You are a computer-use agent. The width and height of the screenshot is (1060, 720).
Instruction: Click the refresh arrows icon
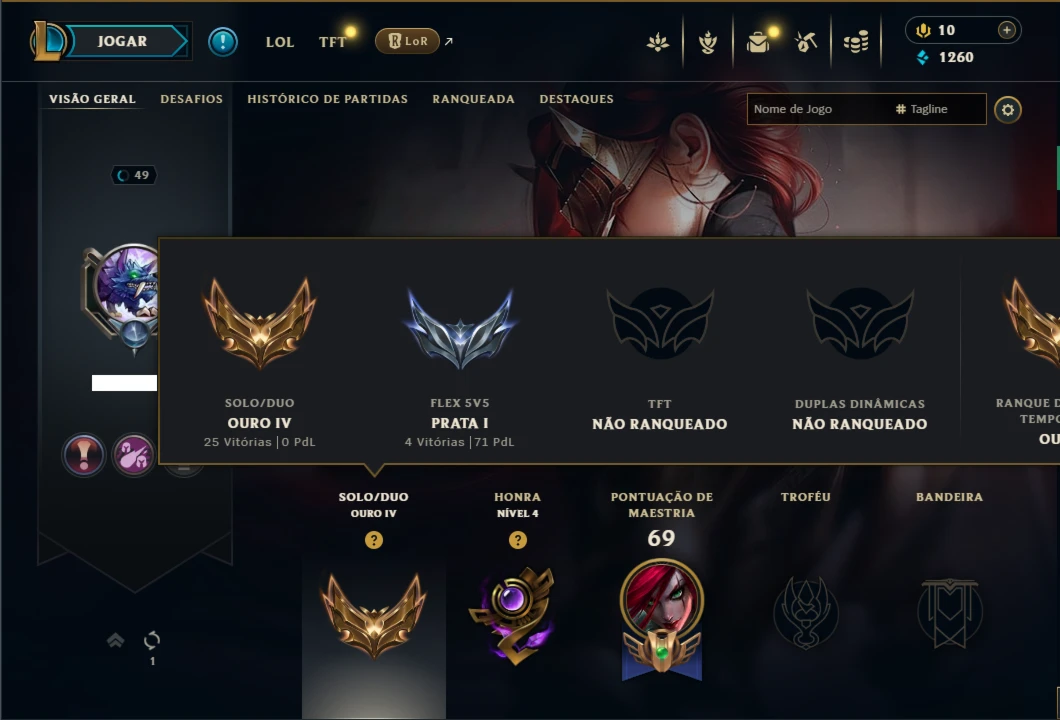[152, 640]
